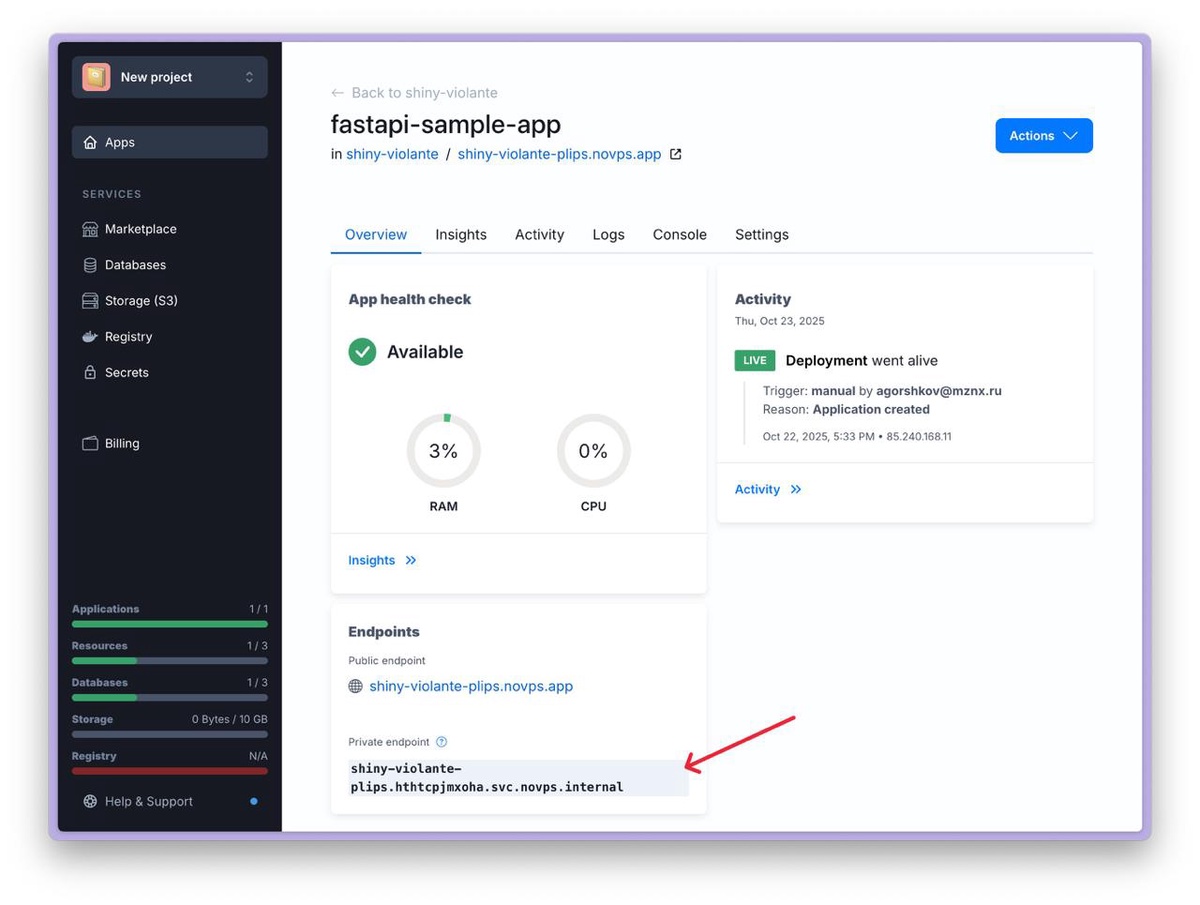Click the Databases cylinder icon
Image resolution: width=1200 pixels, height=905 pixels.
[90, 265]
